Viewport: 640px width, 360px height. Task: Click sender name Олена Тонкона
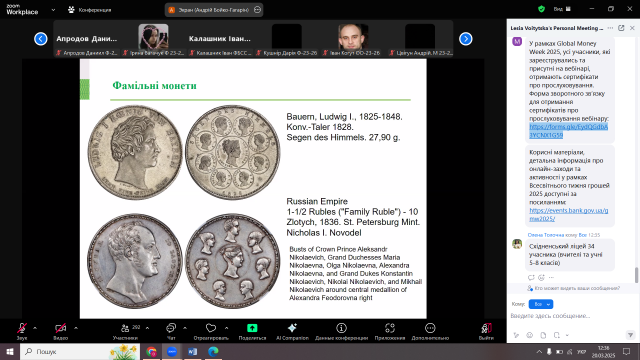(x=546, y=235)
